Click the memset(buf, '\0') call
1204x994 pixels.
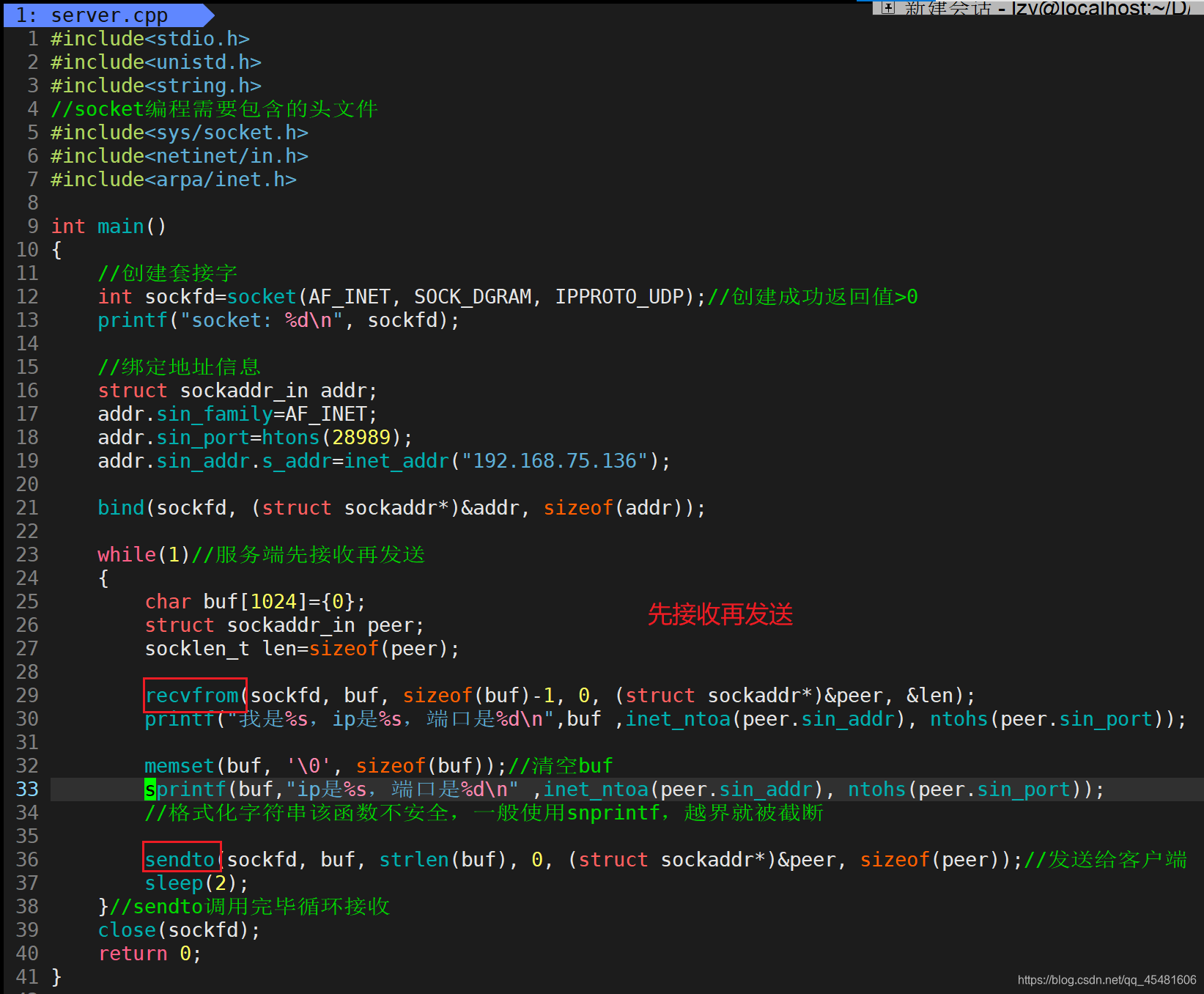tap(325, 766)
